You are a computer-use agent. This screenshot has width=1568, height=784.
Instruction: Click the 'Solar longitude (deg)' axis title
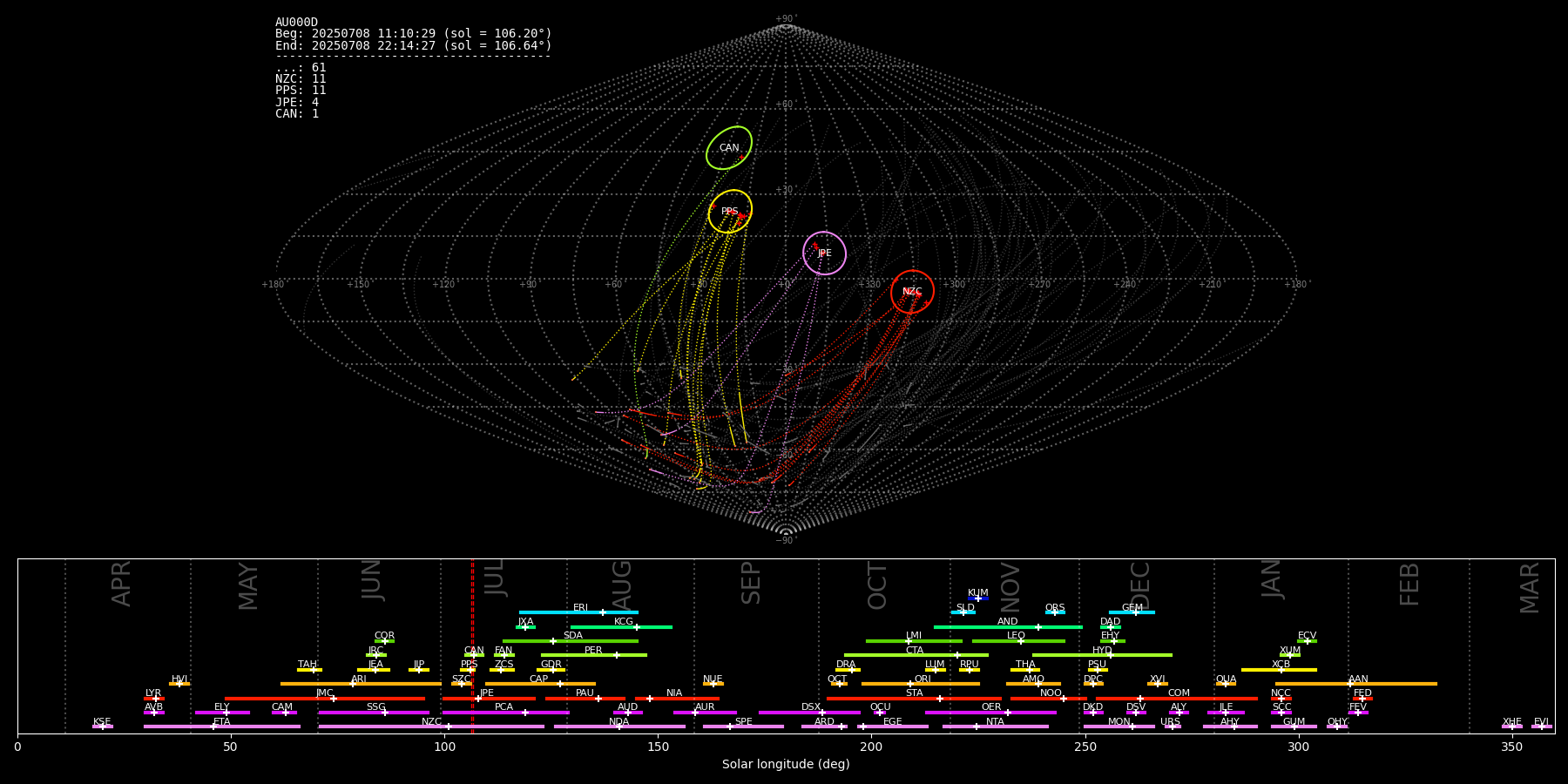[x=786, y=765]
